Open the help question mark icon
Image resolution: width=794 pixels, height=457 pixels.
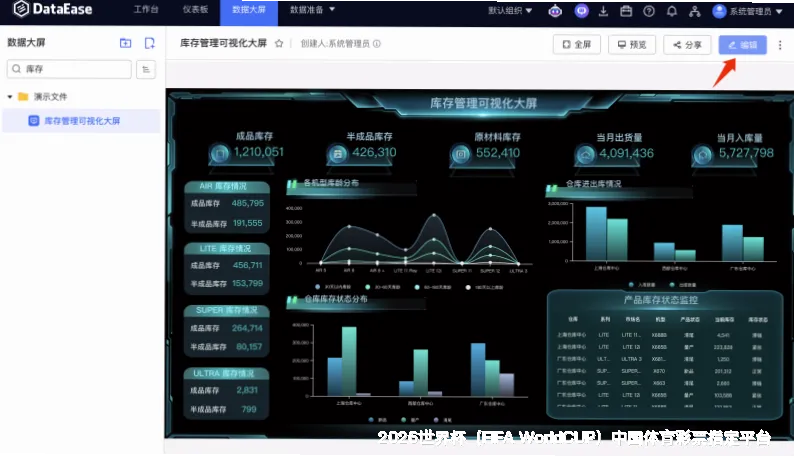point(649,11)
